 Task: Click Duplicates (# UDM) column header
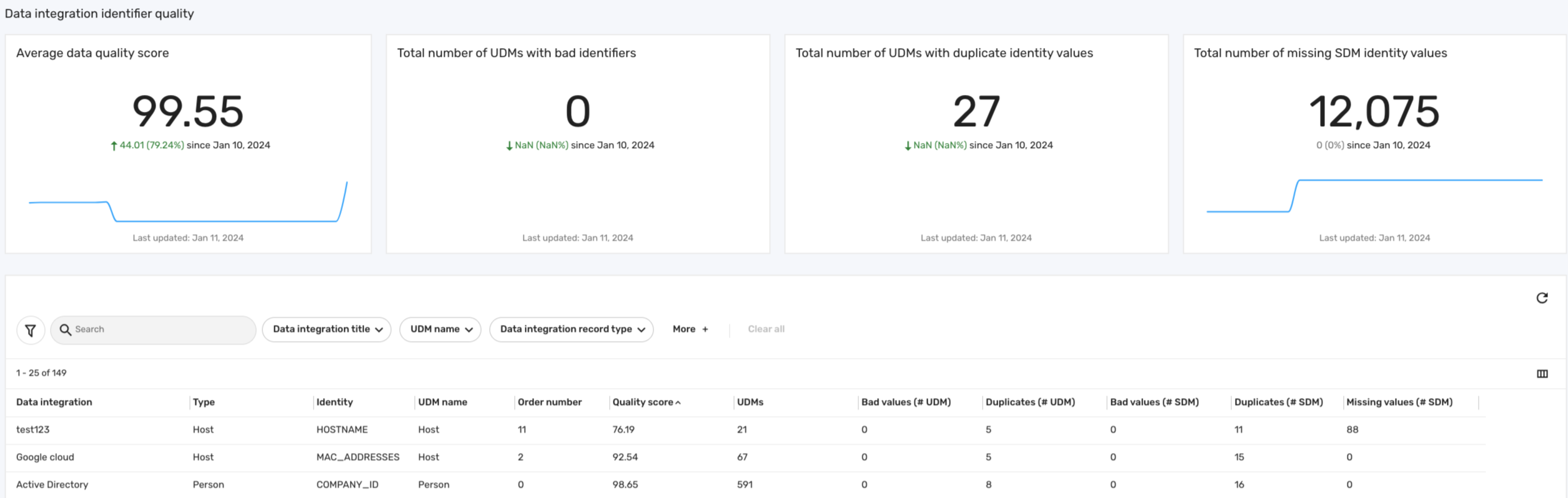pos(1030,402)
